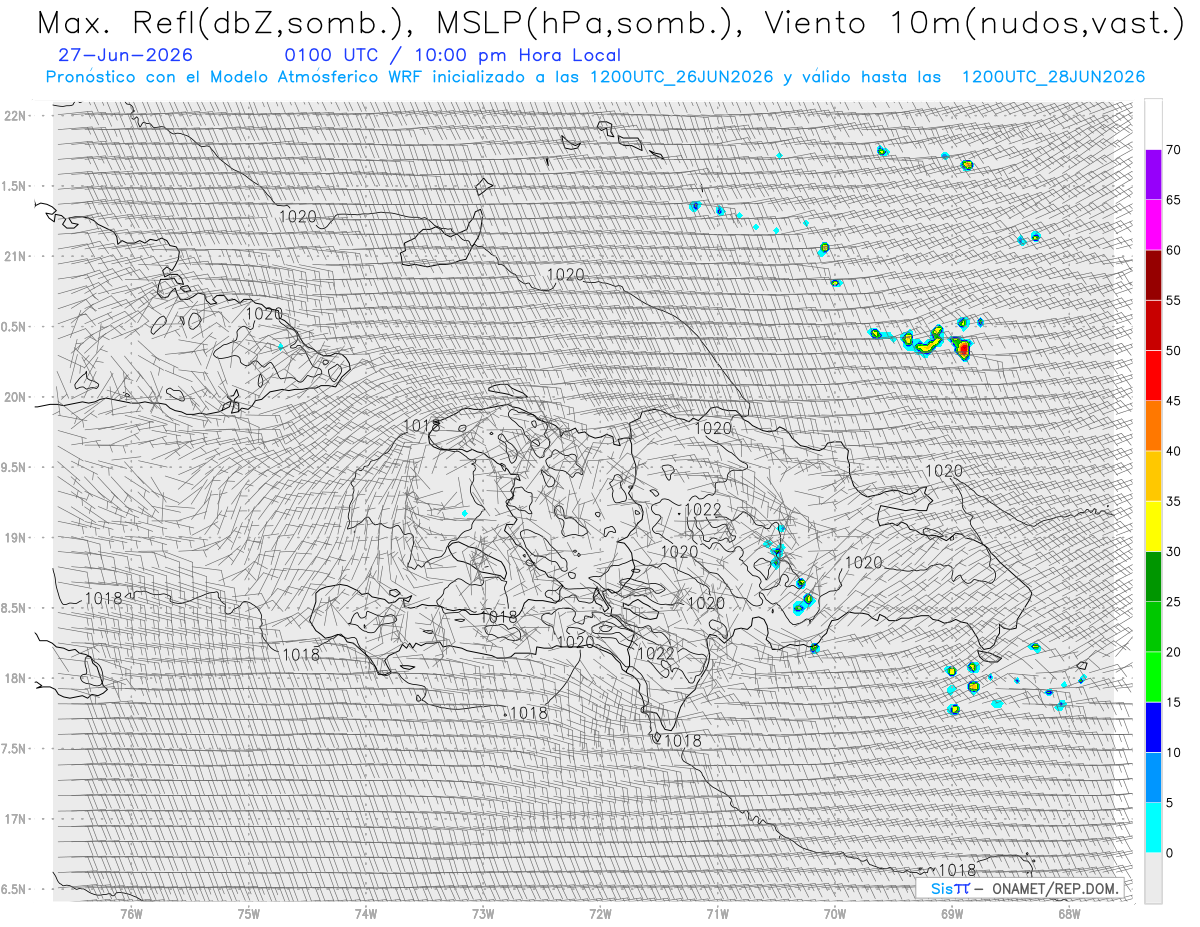1200x927 pixels.
Task: Click the init time "1200UTC_26JUN2026"
Action: click(x=682, y=77)
